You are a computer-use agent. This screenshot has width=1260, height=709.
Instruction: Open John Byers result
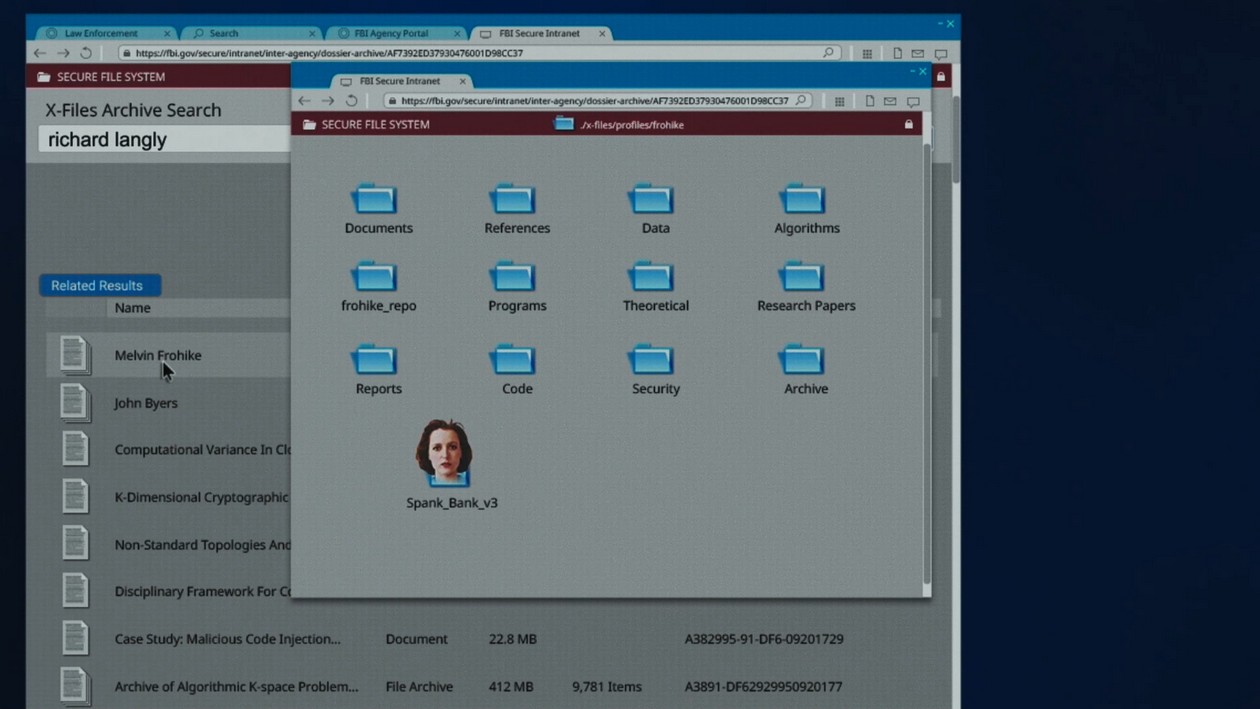146,403
